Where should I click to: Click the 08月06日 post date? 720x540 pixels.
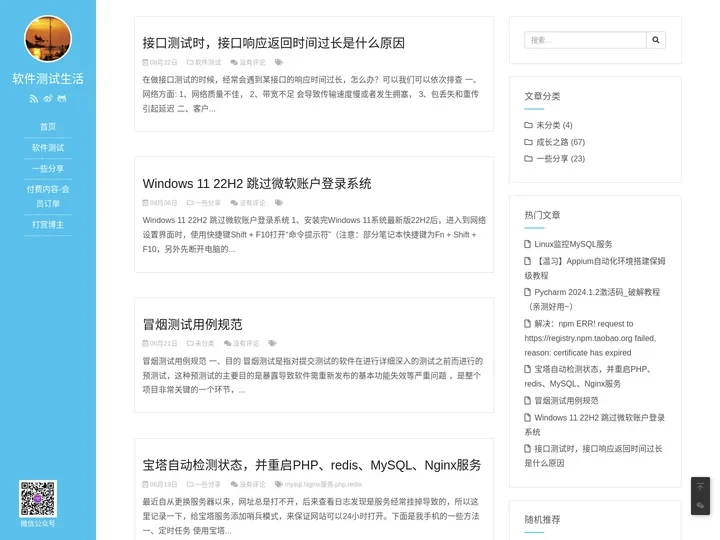pos(163,202)
